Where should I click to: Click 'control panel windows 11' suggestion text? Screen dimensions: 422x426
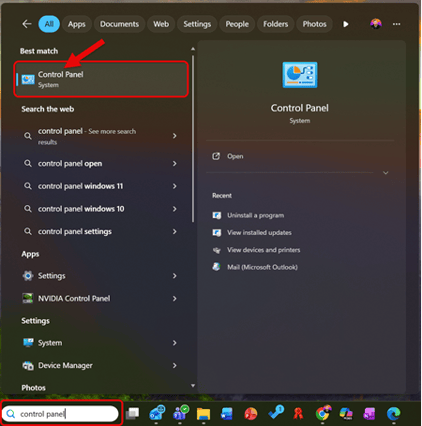80,186
